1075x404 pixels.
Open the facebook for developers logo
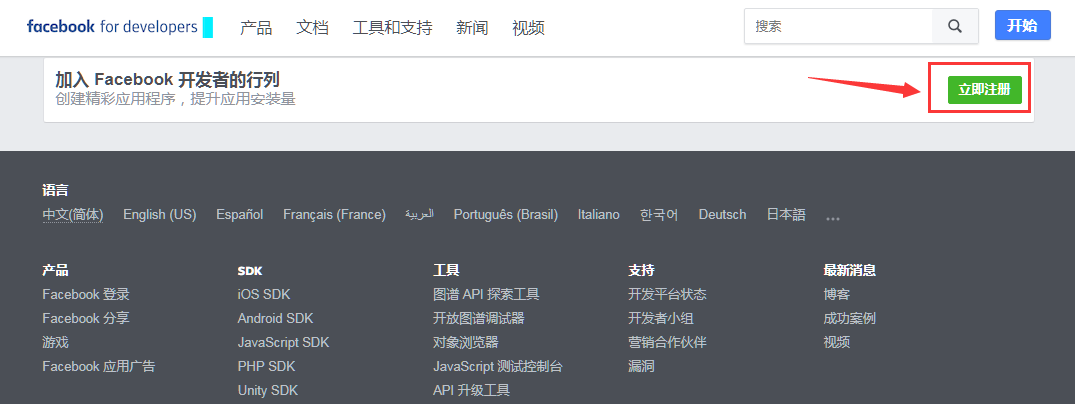(x=112, y=27)
